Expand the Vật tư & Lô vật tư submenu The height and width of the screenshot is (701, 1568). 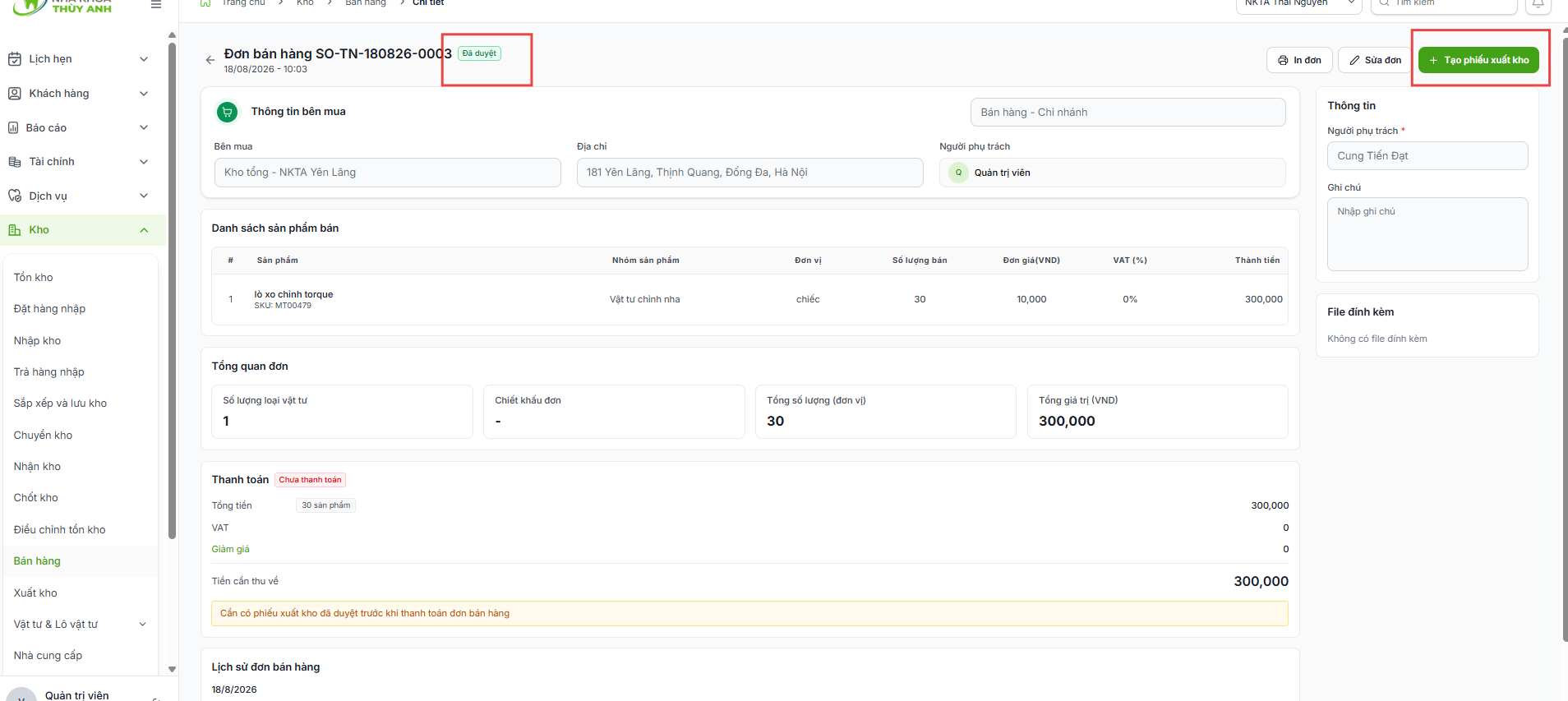[x=142, y=625]
